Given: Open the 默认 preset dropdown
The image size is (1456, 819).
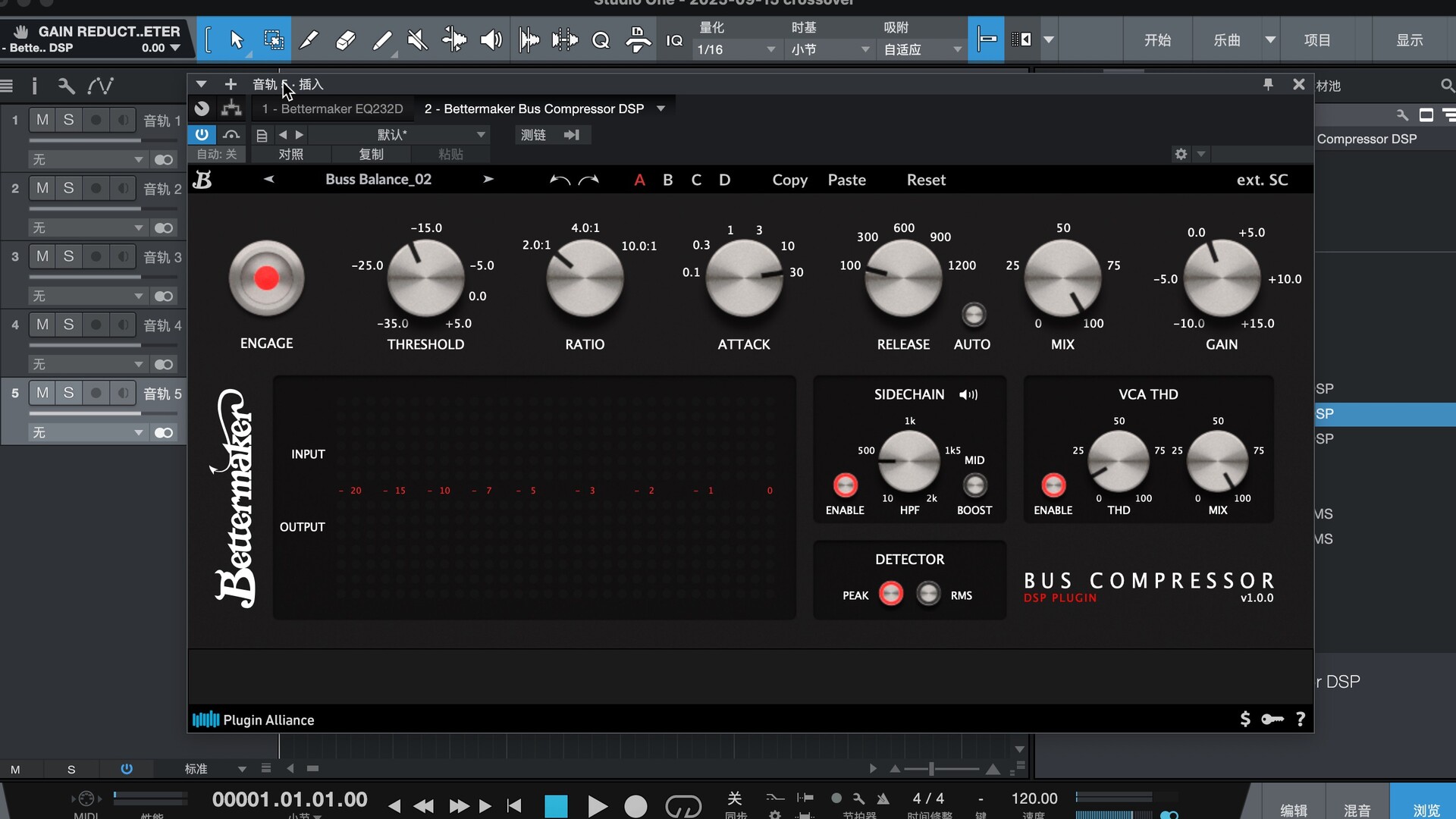Looking at the screenshot, I should point(399,135).
